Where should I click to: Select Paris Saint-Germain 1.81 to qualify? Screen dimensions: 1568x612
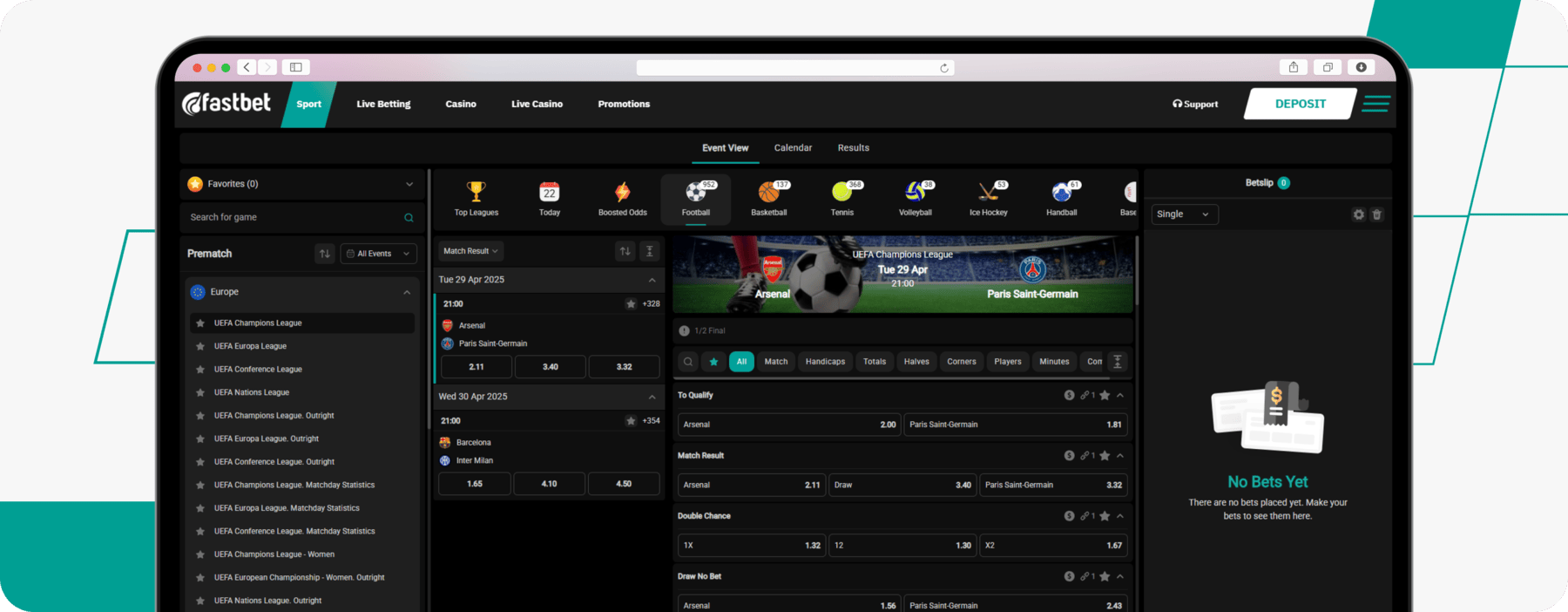pyautogui.click(x=1016, y=425)
